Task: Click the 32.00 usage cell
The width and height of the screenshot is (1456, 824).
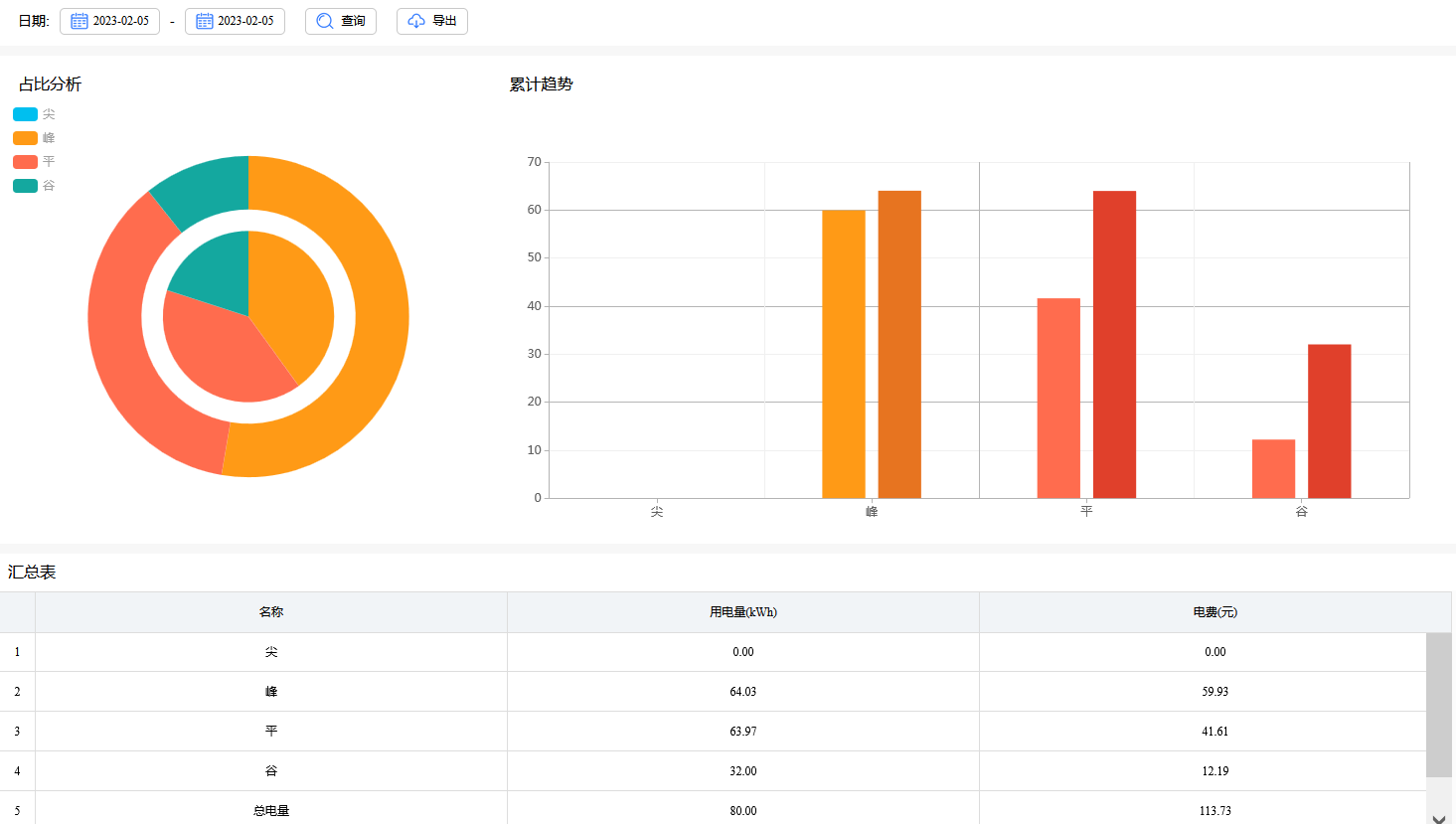Action: pos(743,771)
